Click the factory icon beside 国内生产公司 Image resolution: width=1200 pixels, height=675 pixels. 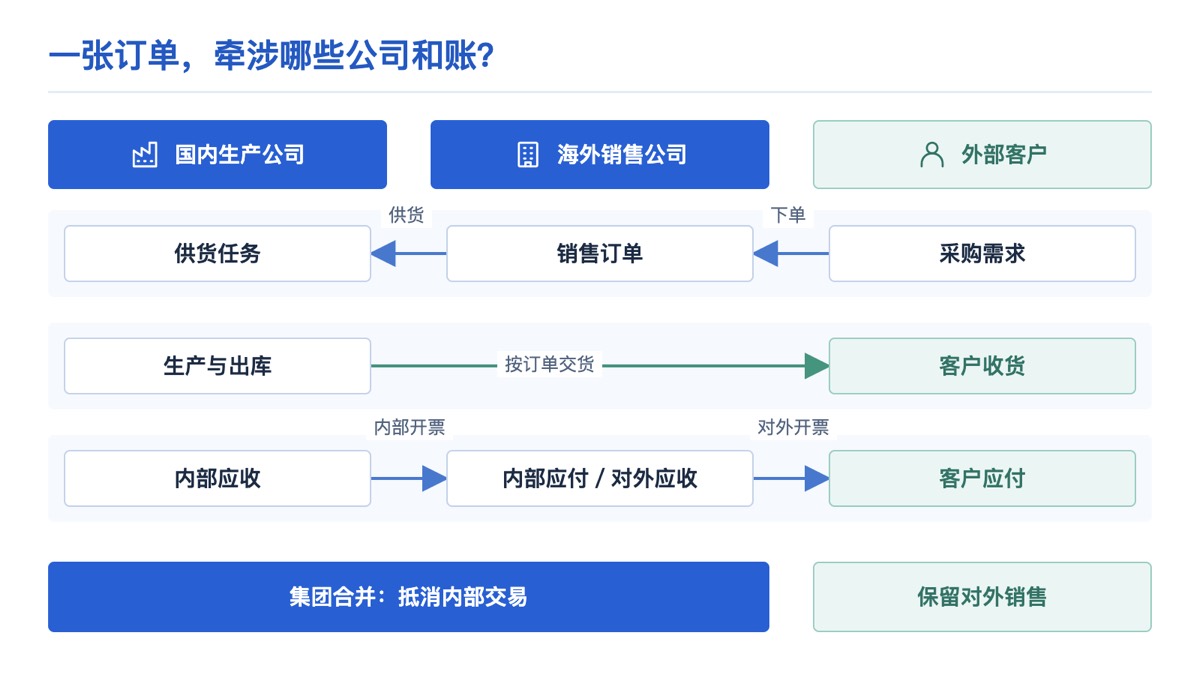click(x=145, y=155)
